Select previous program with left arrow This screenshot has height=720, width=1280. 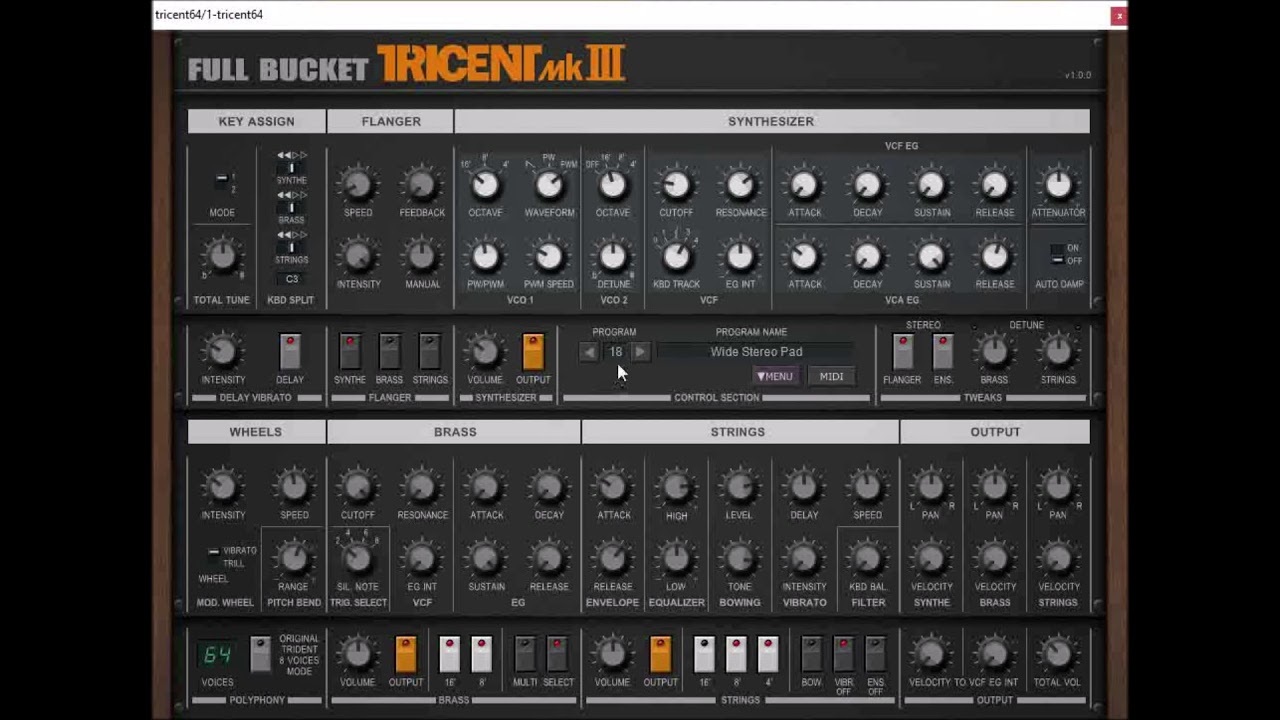pos(589,352)
